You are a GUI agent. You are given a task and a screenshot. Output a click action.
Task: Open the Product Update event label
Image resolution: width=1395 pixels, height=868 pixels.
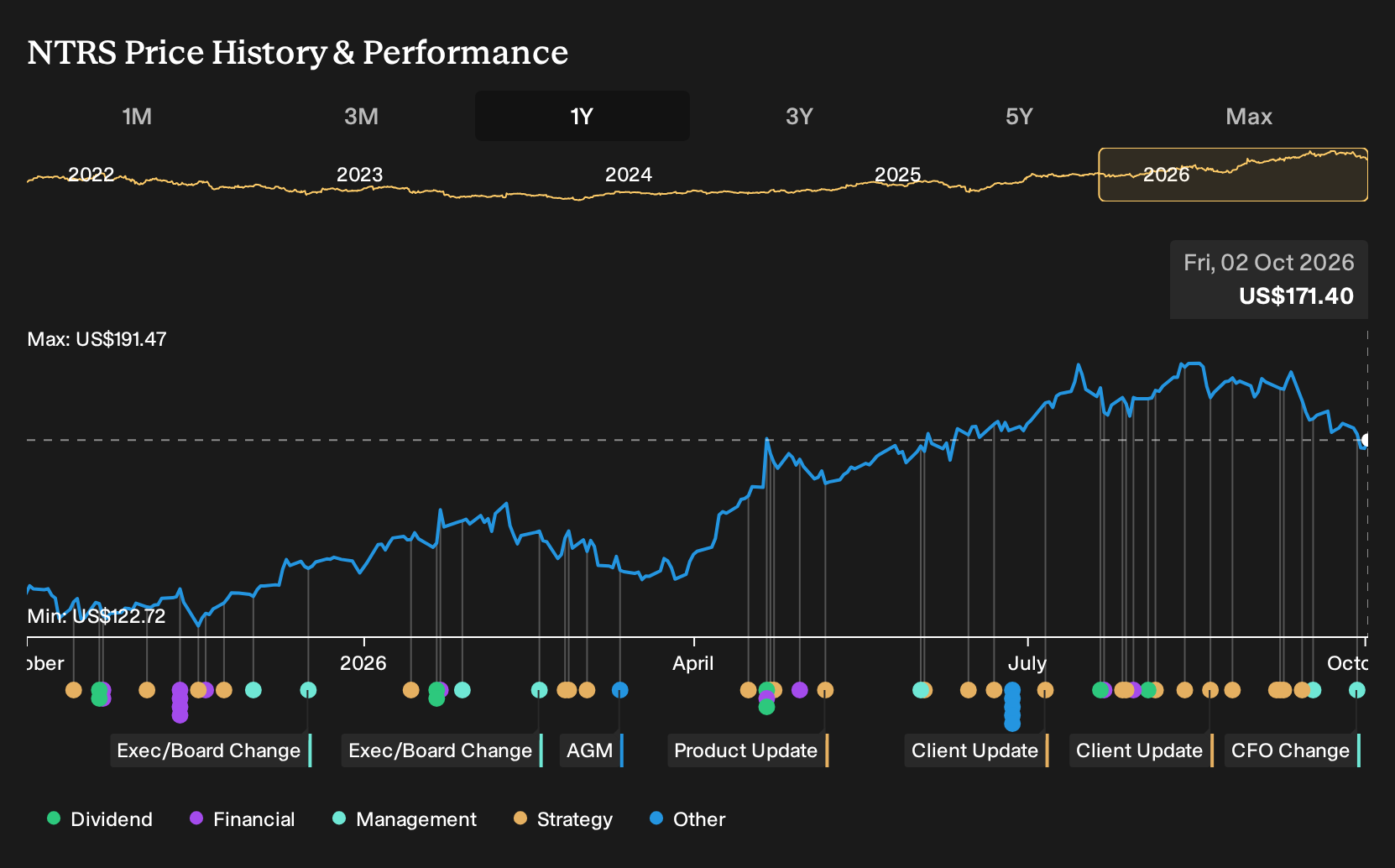tap(748, 750)
